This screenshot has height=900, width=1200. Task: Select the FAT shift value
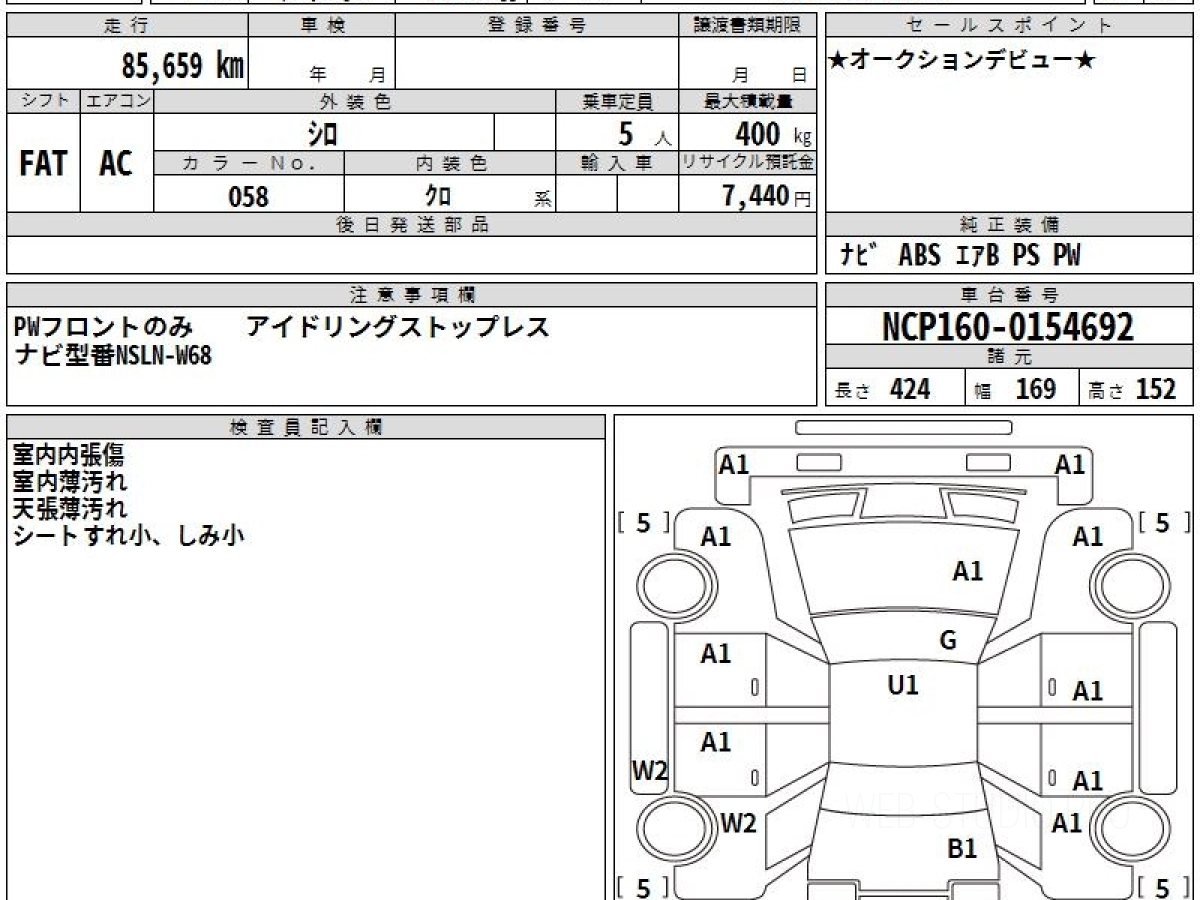(43, 165)
